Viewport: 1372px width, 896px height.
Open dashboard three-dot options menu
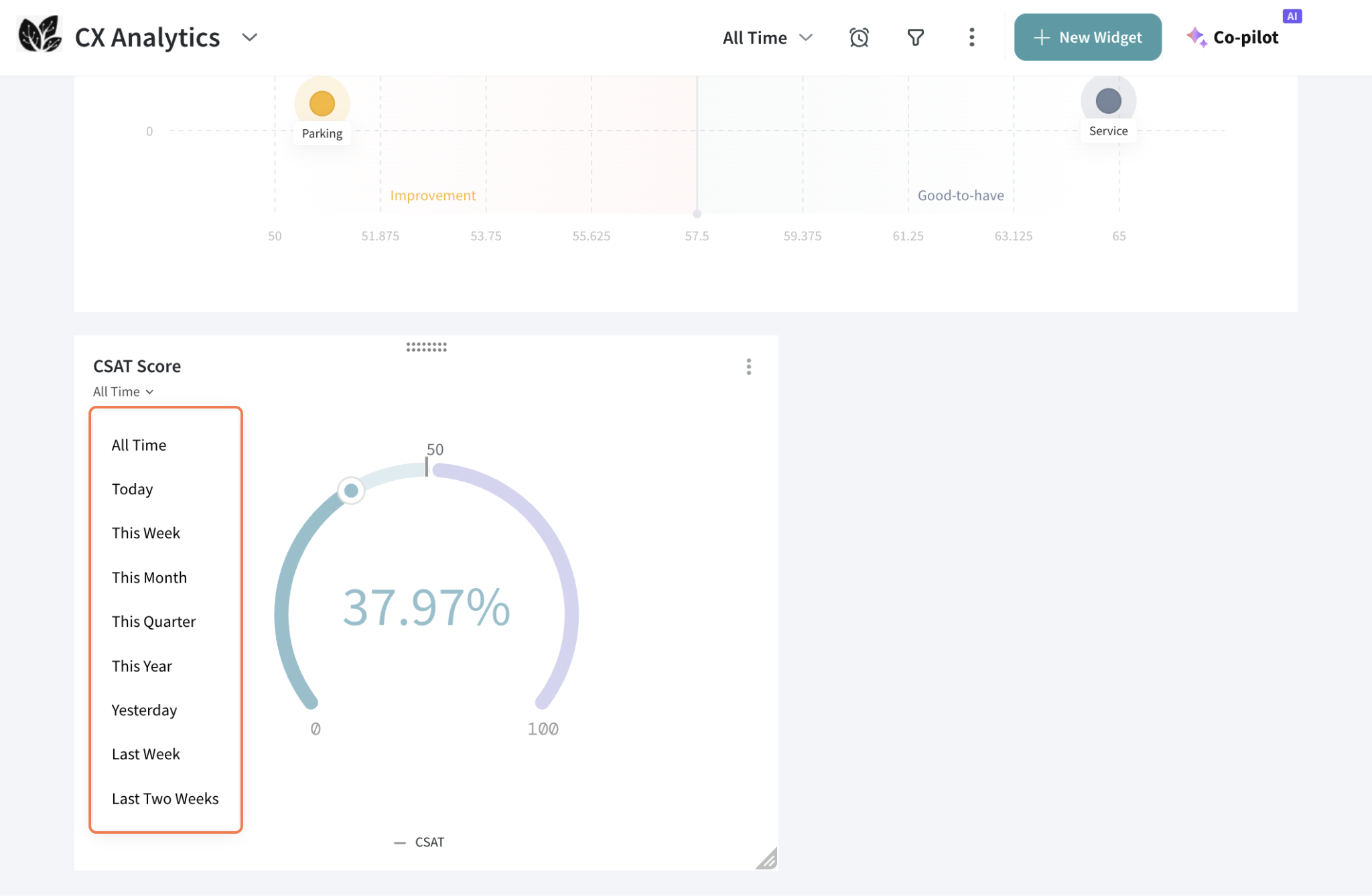pyautogui.click(x=971, y=38)
